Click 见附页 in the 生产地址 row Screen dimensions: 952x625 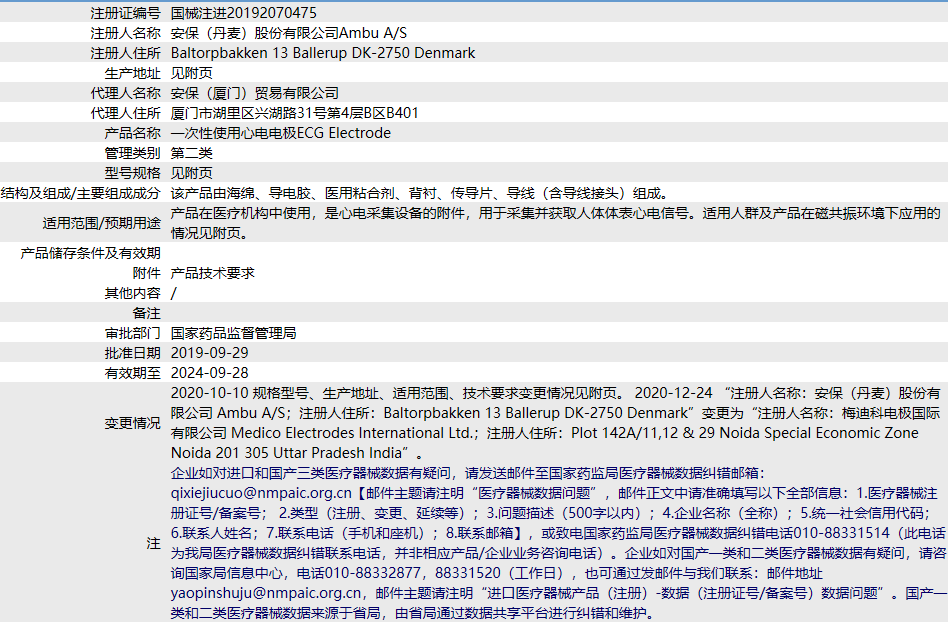point(191,73)
